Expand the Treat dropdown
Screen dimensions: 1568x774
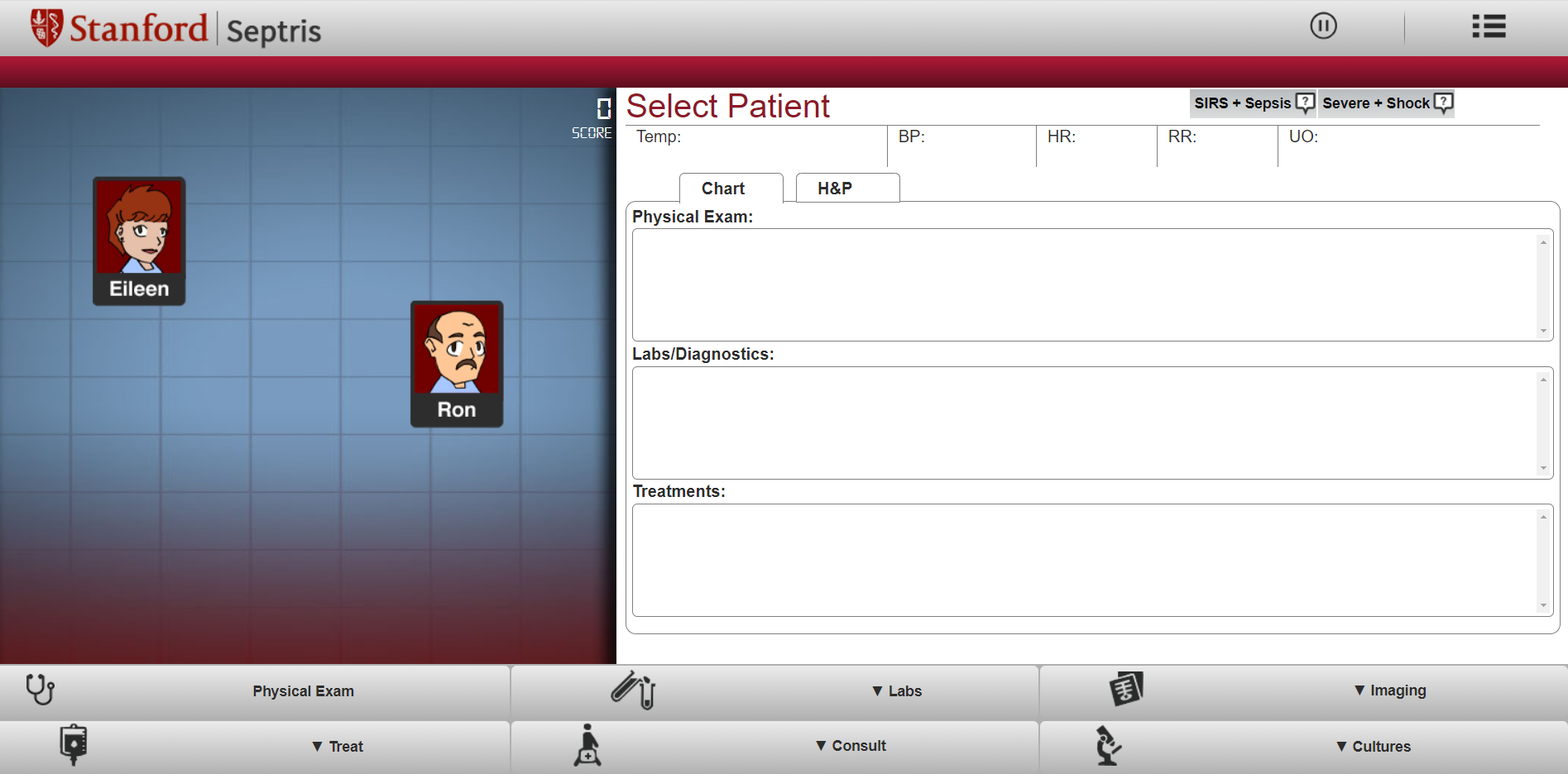click(338, 747)
